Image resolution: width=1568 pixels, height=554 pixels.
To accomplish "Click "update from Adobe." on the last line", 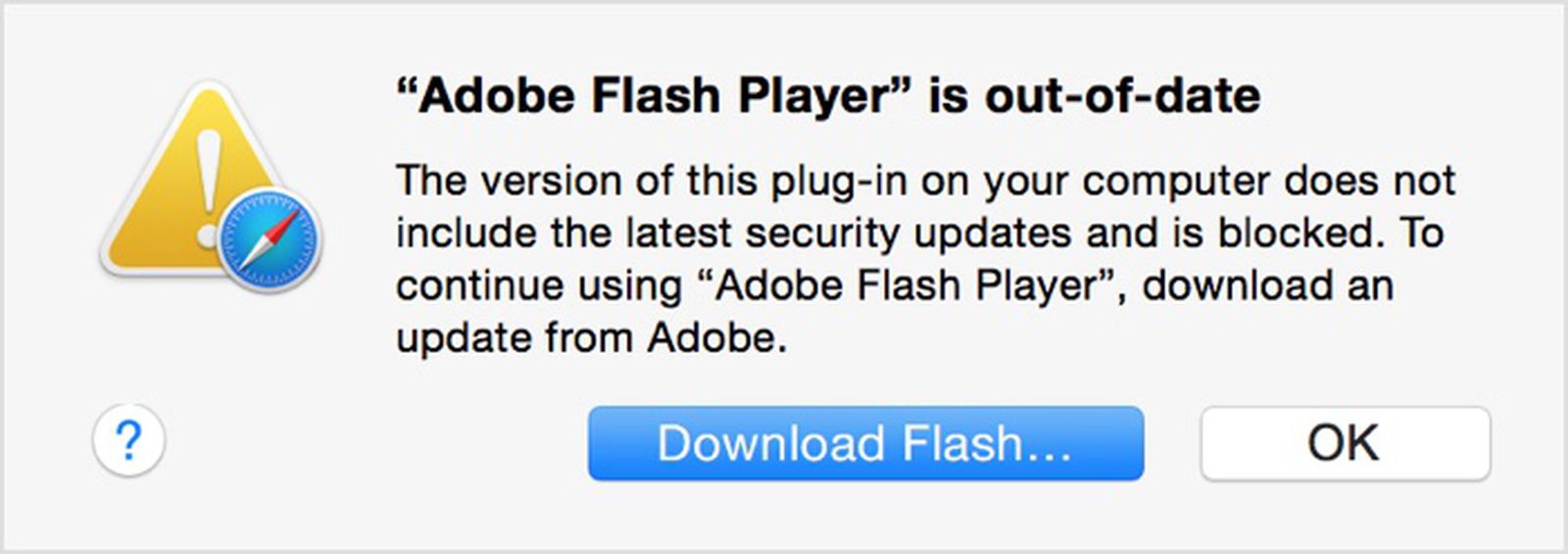I will point(591,337).
